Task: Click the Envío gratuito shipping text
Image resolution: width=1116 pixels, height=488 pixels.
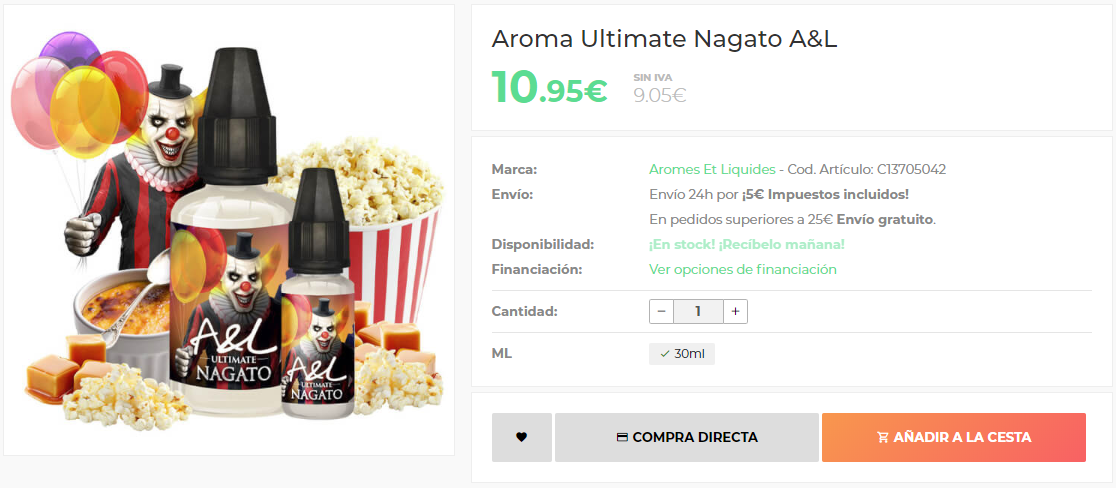Action: (884, 219)
